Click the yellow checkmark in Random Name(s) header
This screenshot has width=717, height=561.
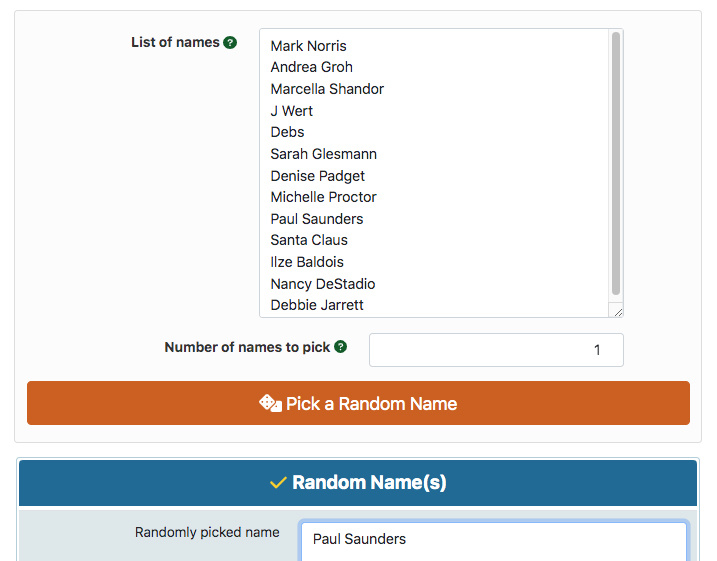278,482
